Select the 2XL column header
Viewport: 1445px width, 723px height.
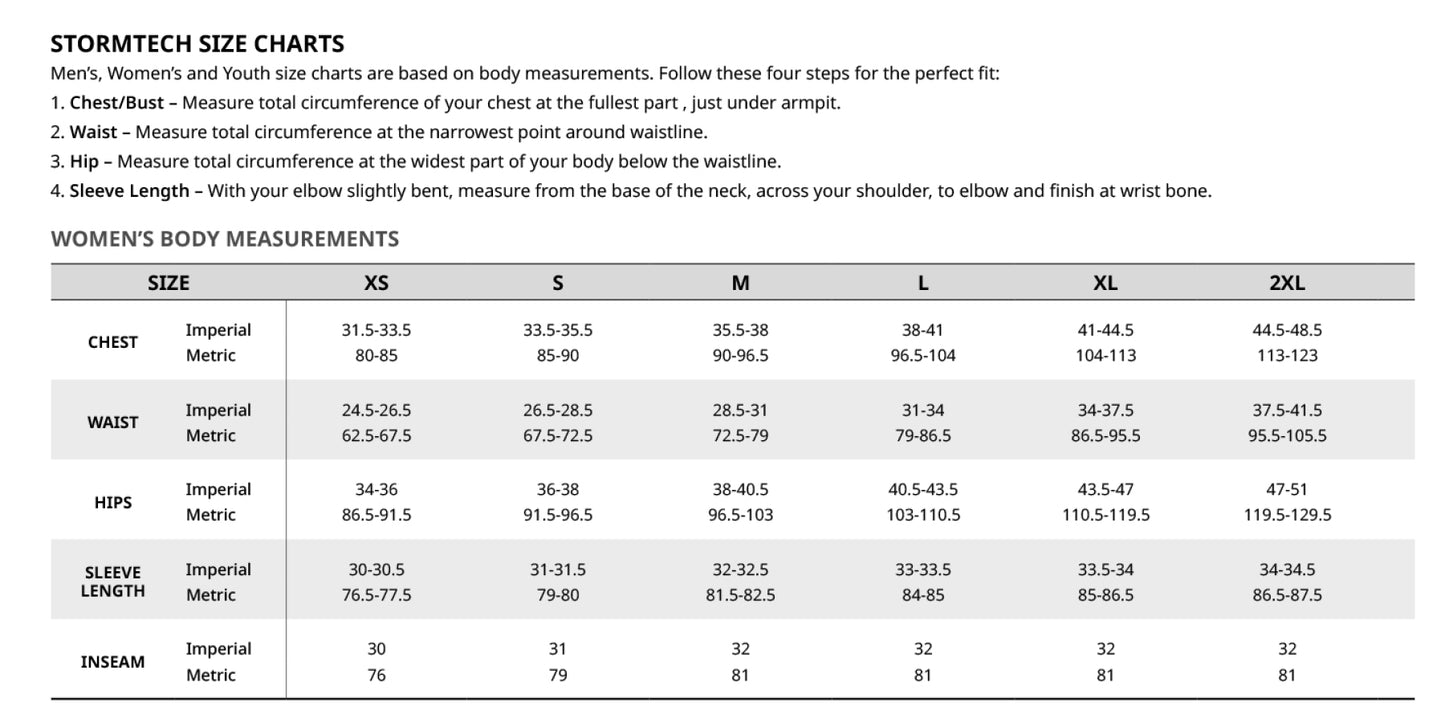[1287, 283]
